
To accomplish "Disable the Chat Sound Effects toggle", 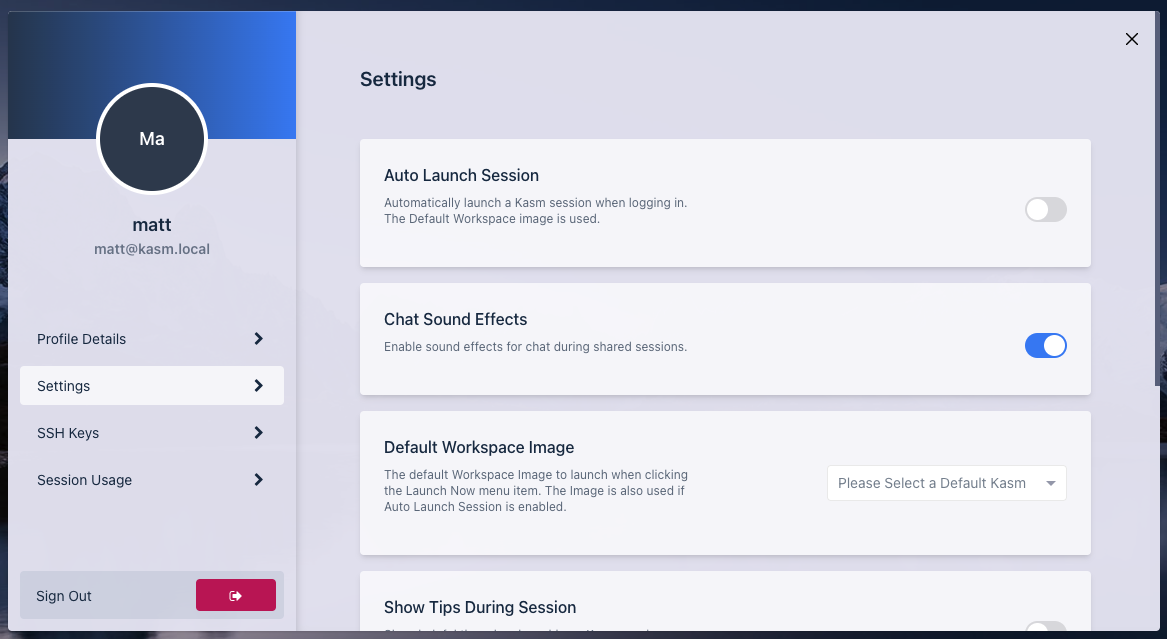I will pos(1045,346).
